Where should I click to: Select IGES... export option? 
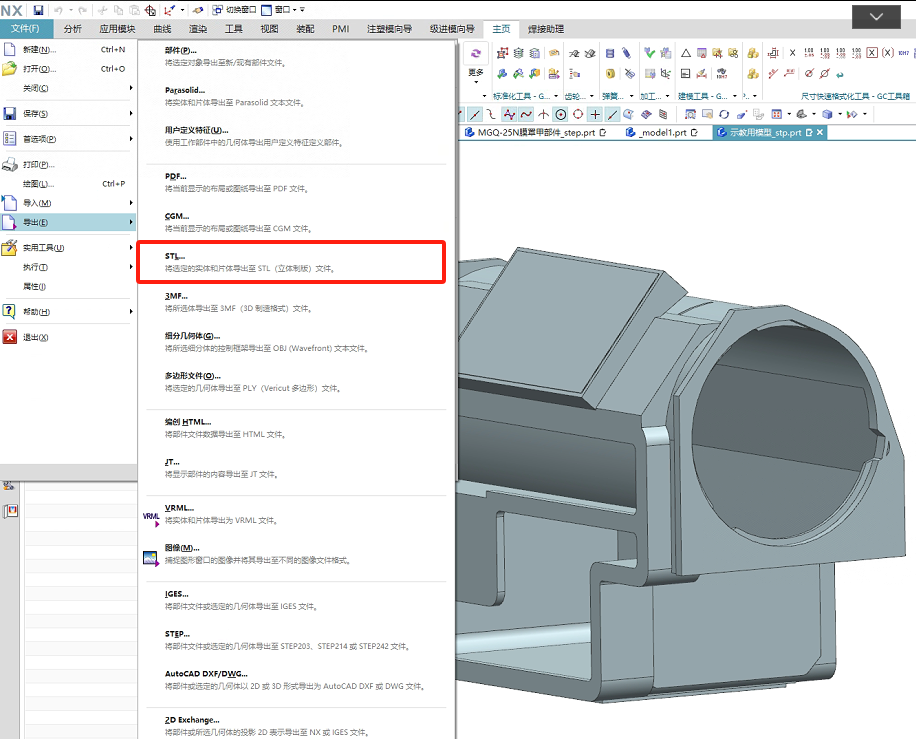(296, 600)
